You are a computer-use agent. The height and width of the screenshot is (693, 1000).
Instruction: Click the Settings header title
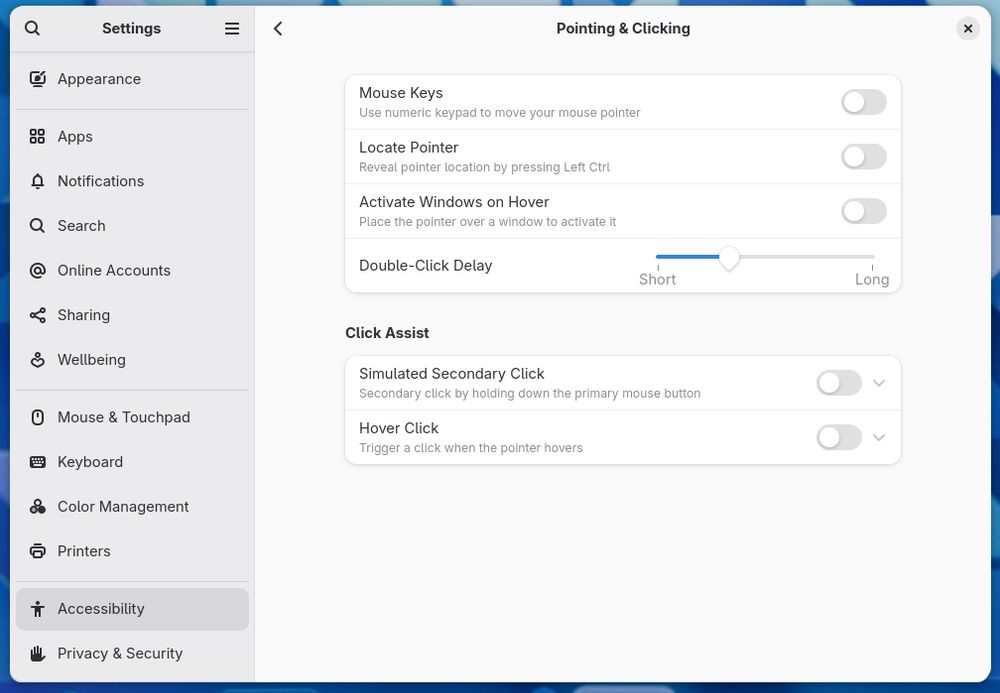coord(131,28)
